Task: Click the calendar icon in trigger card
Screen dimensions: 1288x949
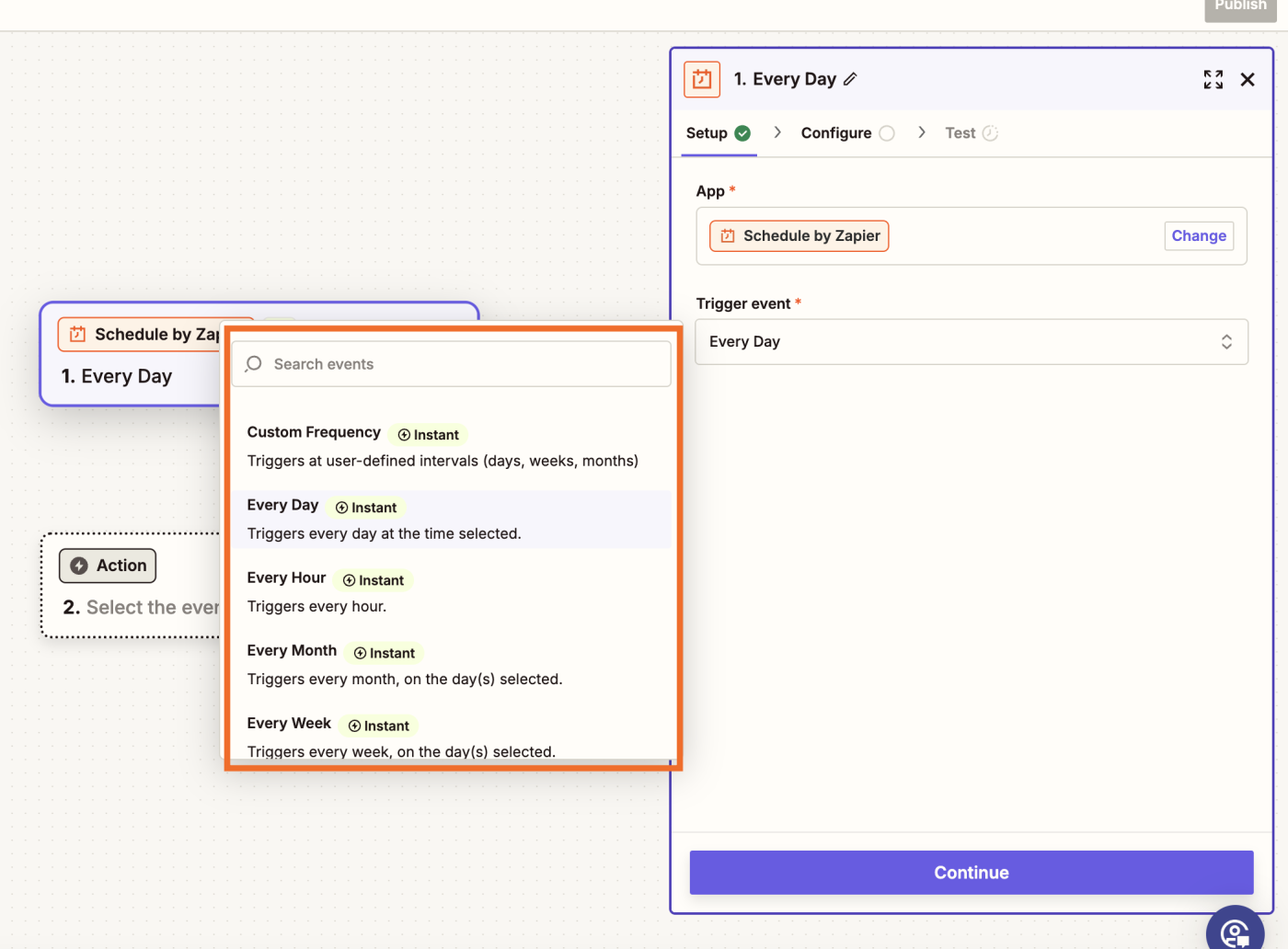Action: click(x=78, y=335)
